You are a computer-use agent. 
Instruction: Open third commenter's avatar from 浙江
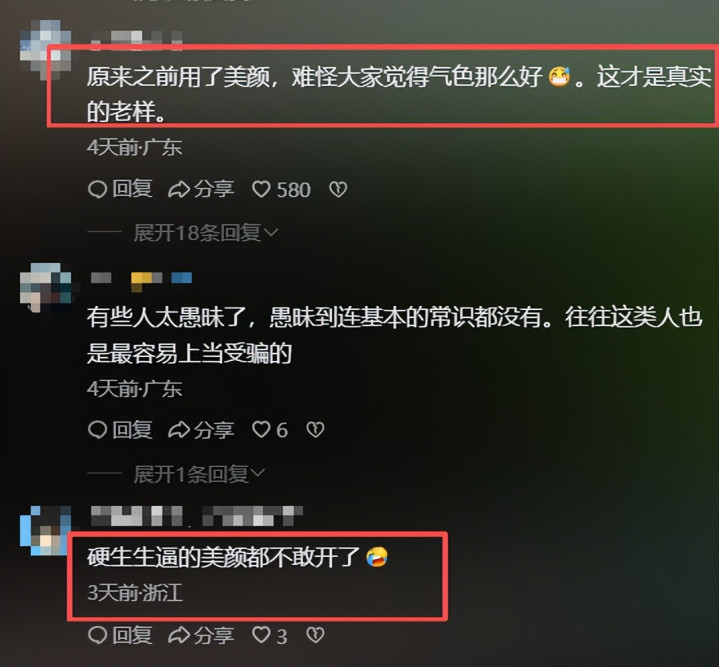point(45,530)
